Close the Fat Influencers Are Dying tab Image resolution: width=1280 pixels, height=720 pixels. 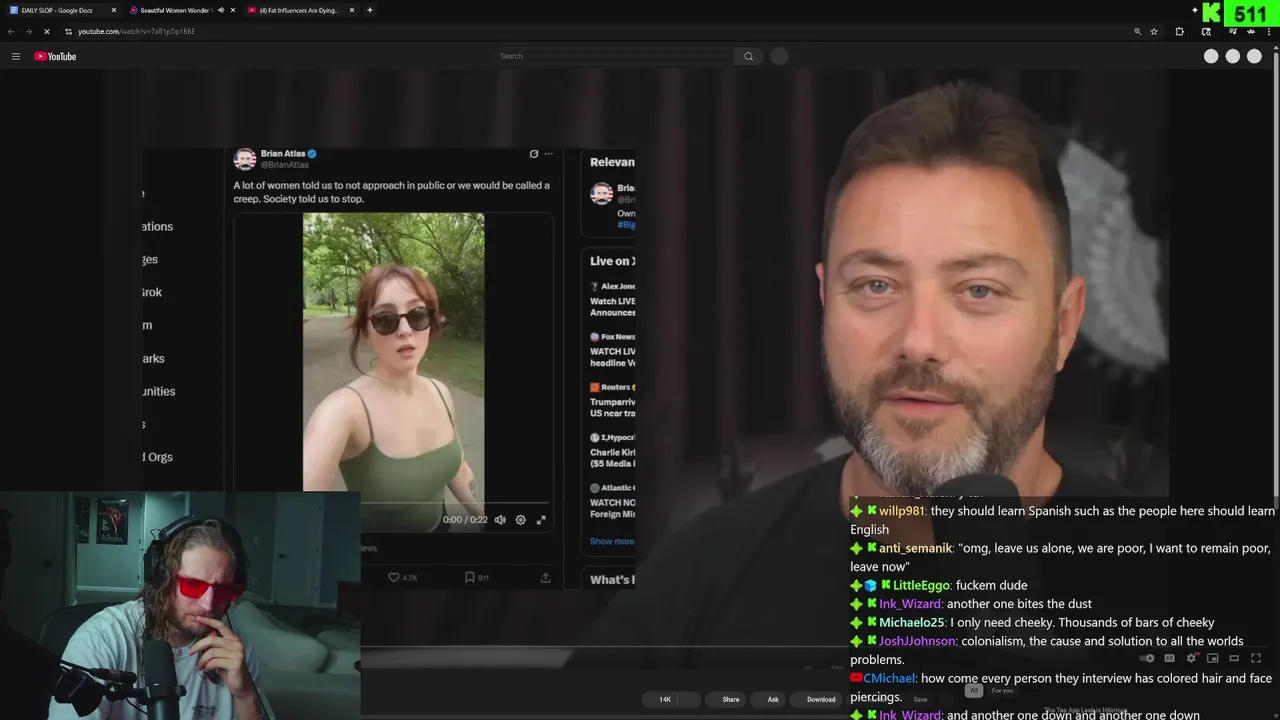(x=352, y=10)
